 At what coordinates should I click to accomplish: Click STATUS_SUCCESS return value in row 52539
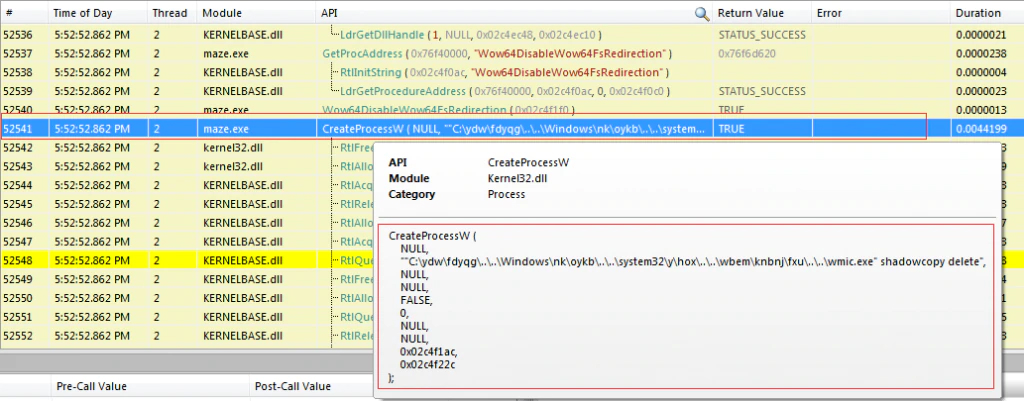click(x=761, y=91)
